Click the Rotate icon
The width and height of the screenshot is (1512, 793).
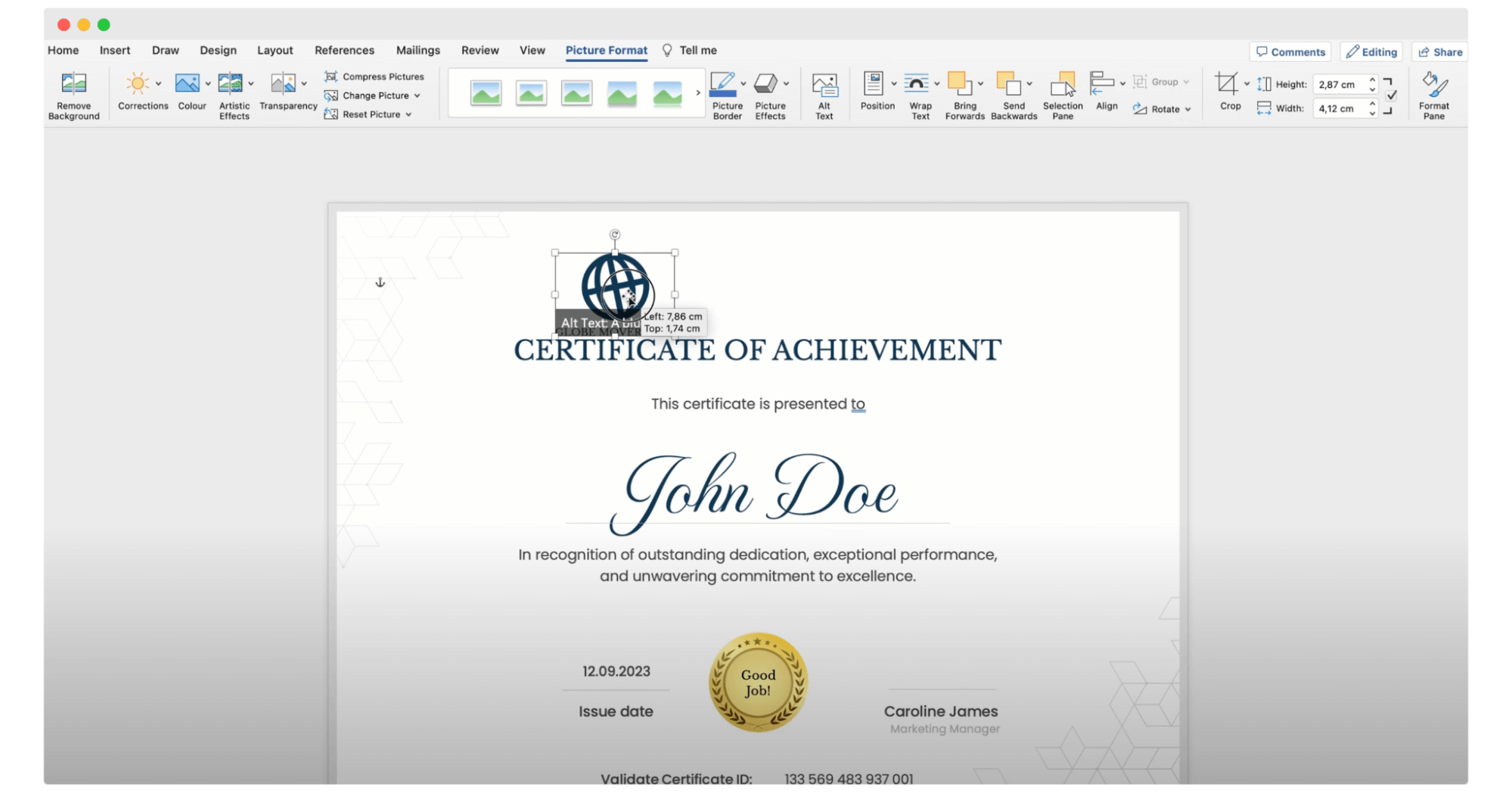1140,109
